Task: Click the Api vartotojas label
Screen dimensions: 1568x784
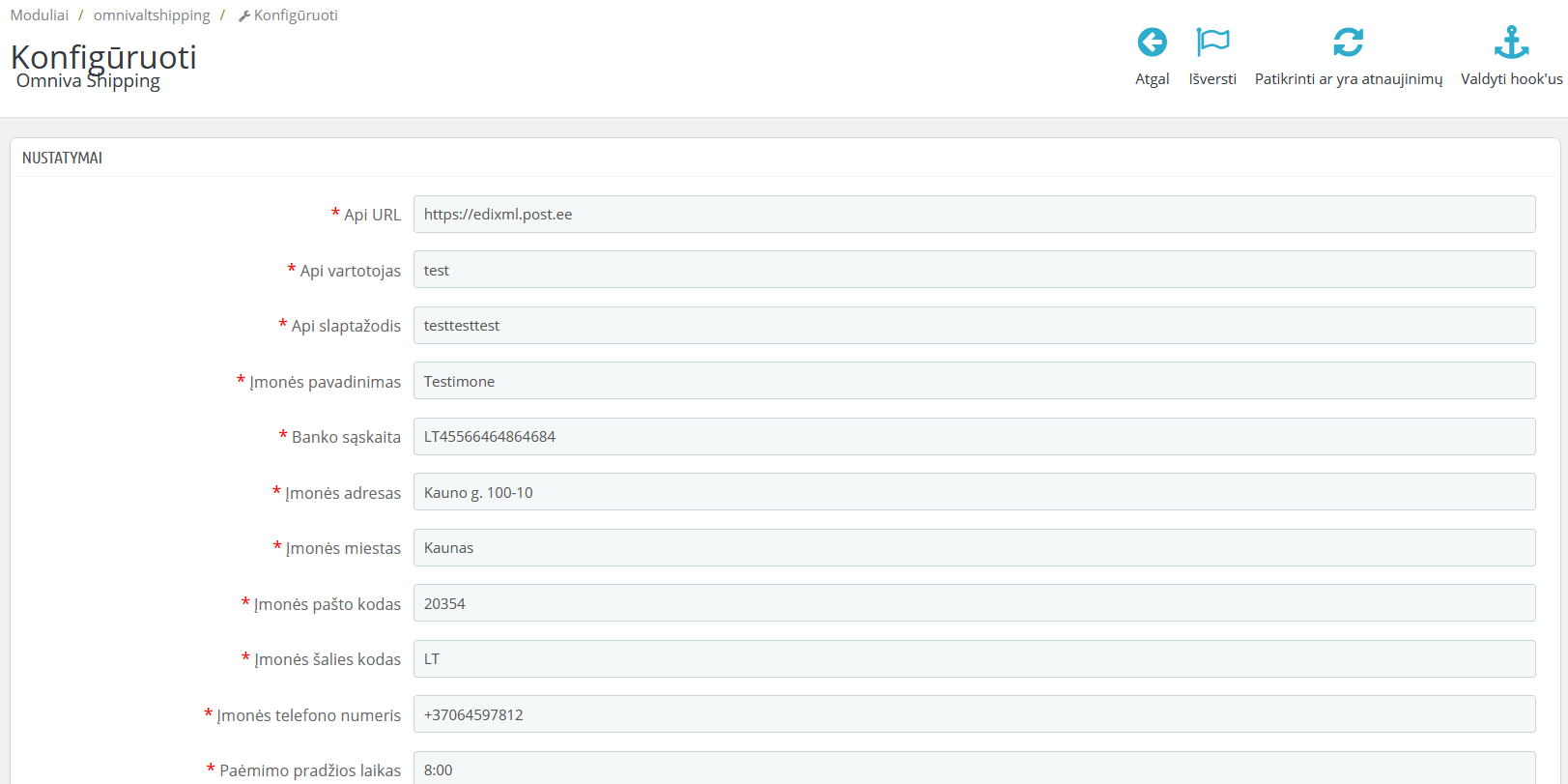Action: (350, 271)
